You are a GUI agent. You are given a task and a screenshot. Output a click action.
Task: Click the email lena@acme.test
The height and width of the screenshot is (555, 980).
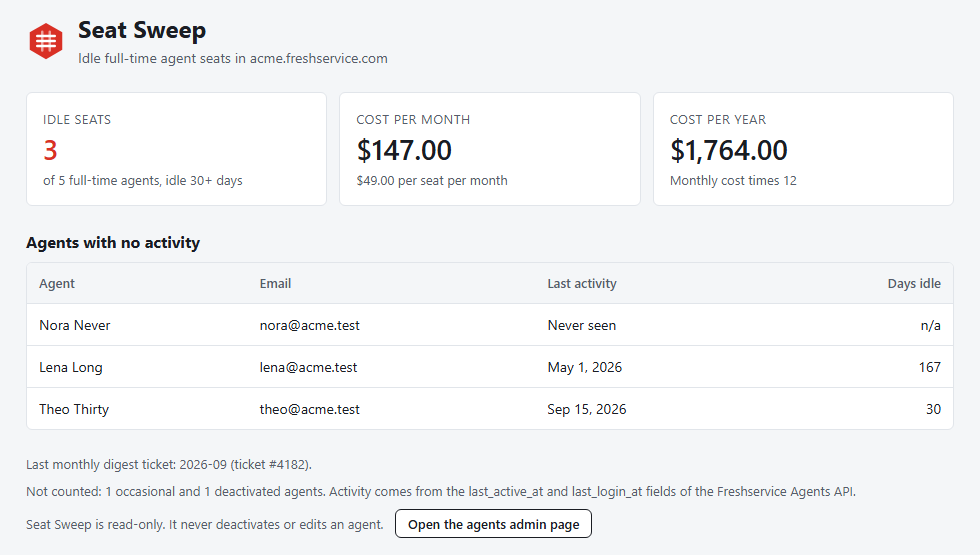308,368
